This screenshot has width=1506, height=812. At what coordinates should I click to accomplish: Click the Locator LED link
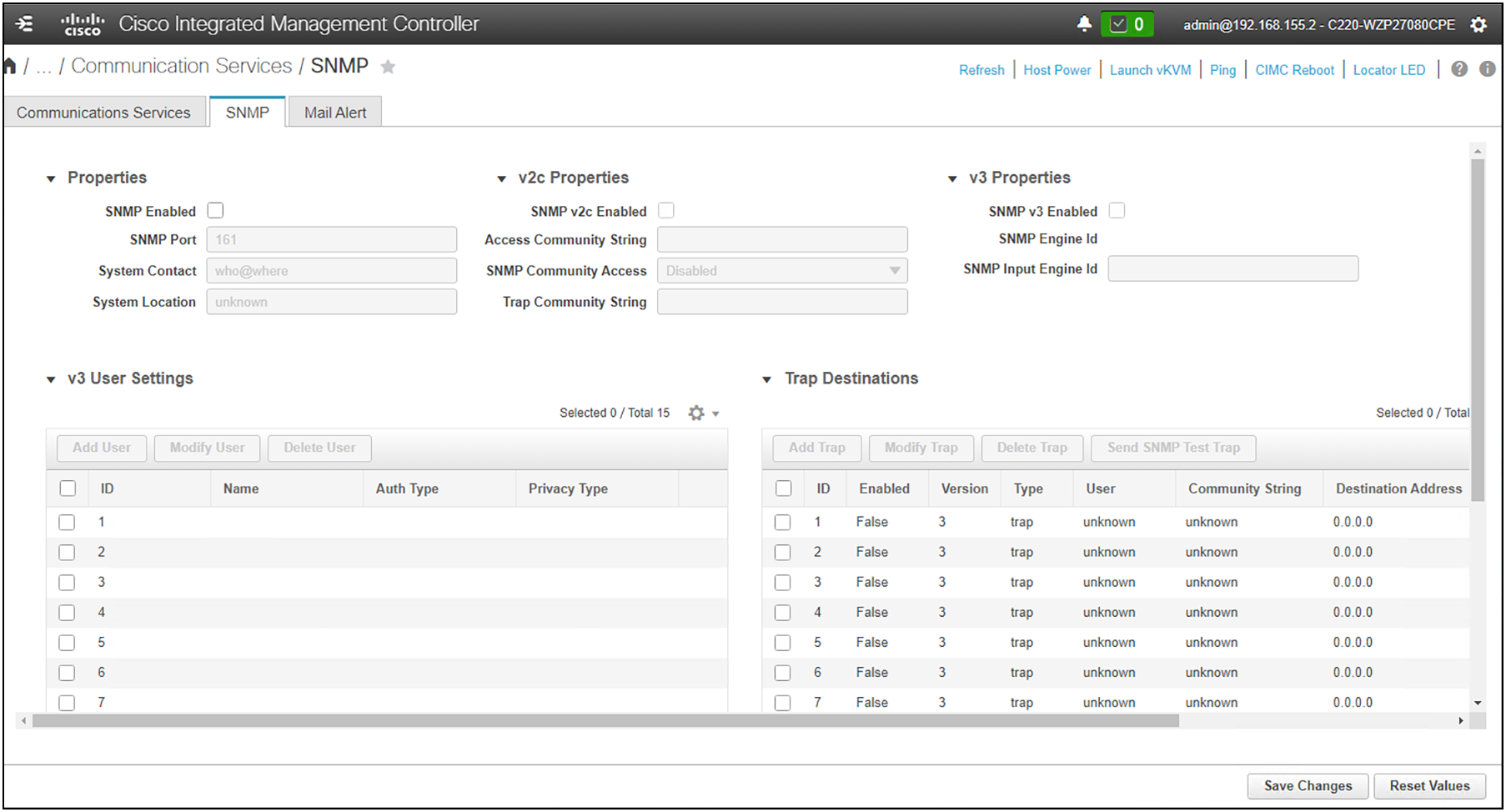click(1389, 70)
